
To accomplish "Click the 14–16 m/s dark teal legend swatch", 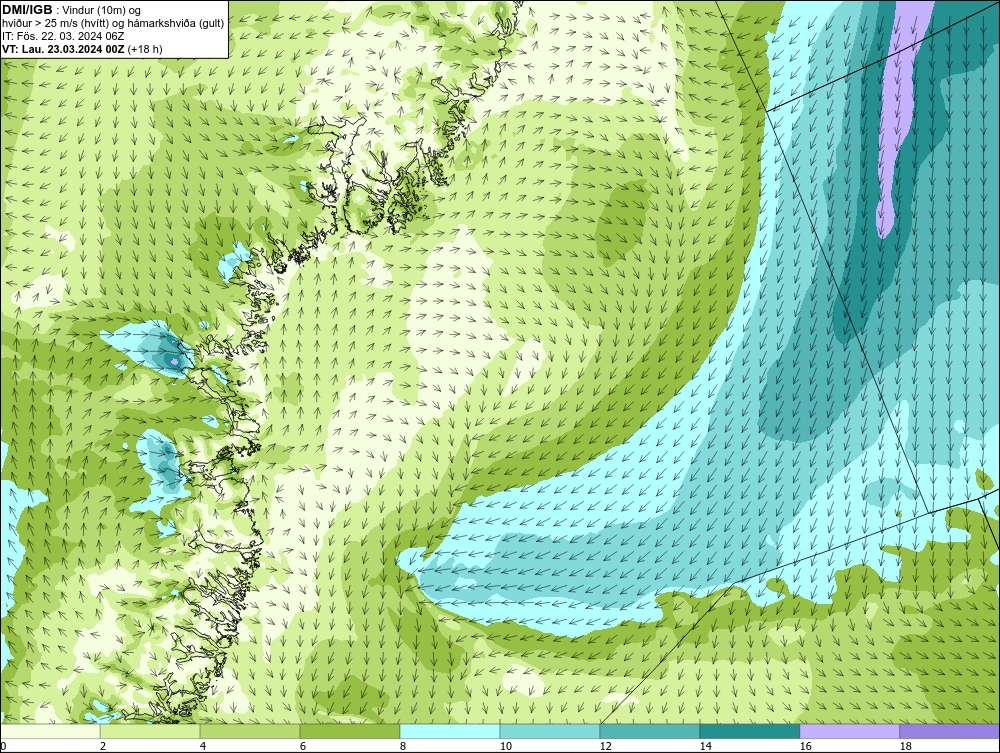I will pyautogui.click(x=749, y=731).
